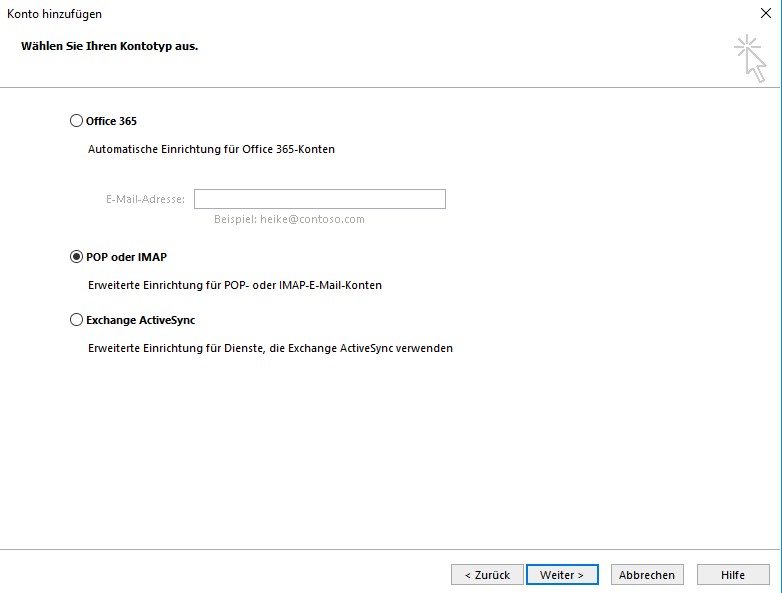Choose the POP oder IMAP radio option
The image size is (782, 593).
coord(77,257)
